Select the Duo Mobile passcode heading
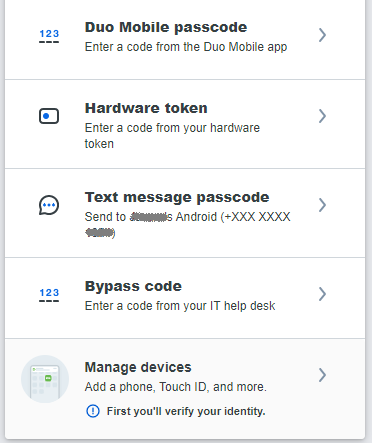Image resolution: width=372 pixels, height=443 pixels. click(x=166, y=27)
